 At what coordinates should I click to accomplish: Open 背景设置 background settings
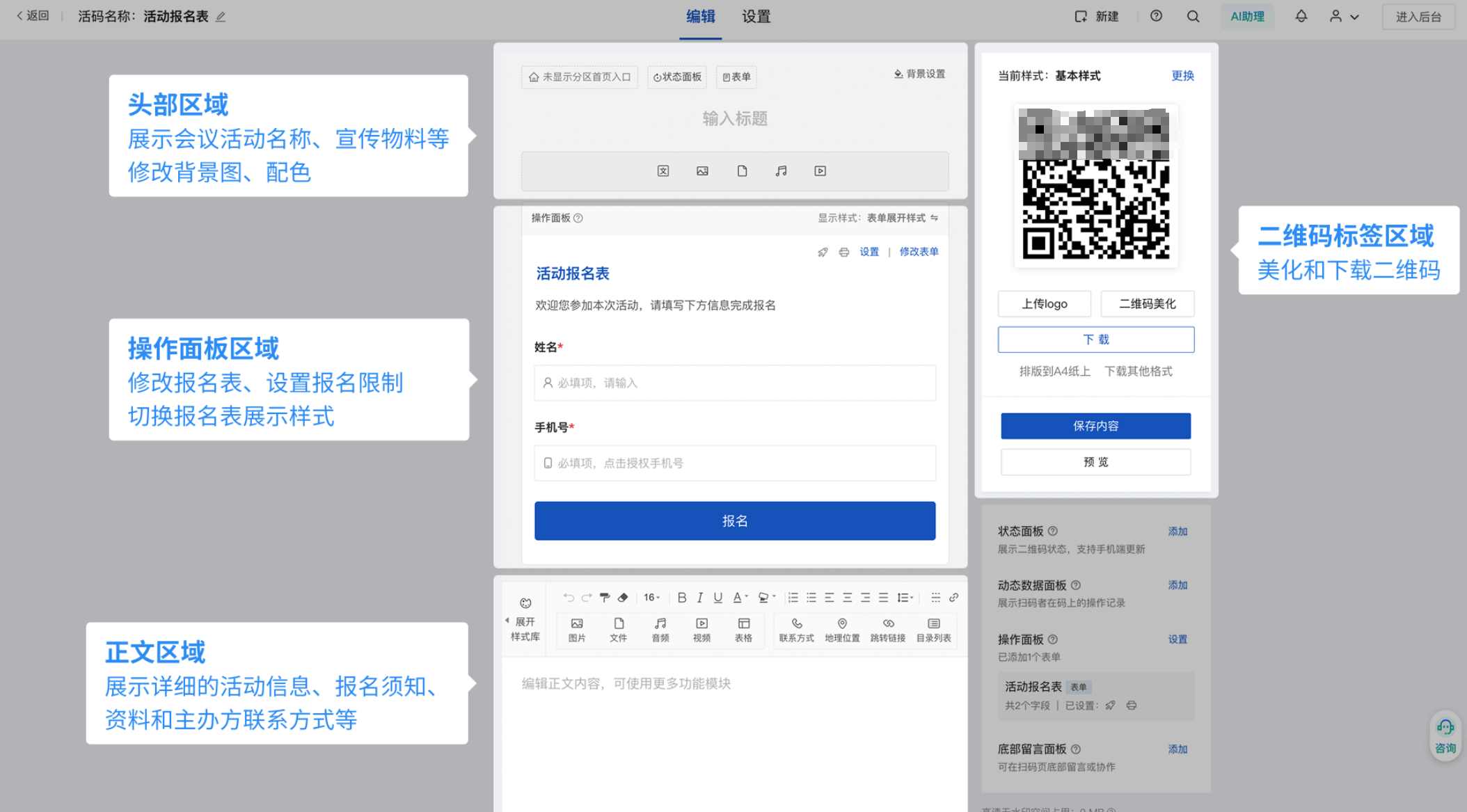[919, 74]
